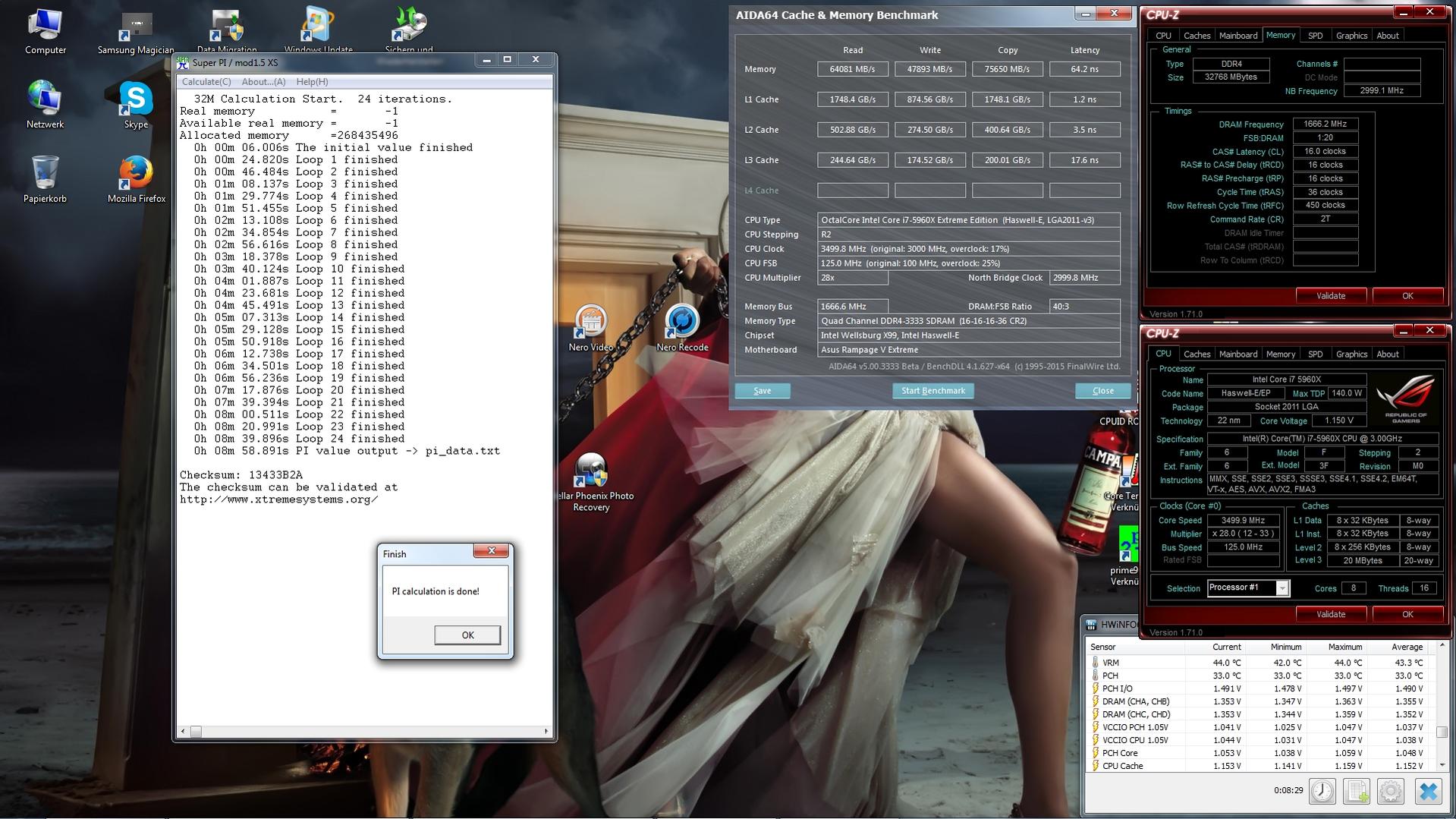The height and width of the screenshot is (819, 1456).
Task: Click Close button in AIDA64 benchmark window
Action: click(x=1102, y=391)
